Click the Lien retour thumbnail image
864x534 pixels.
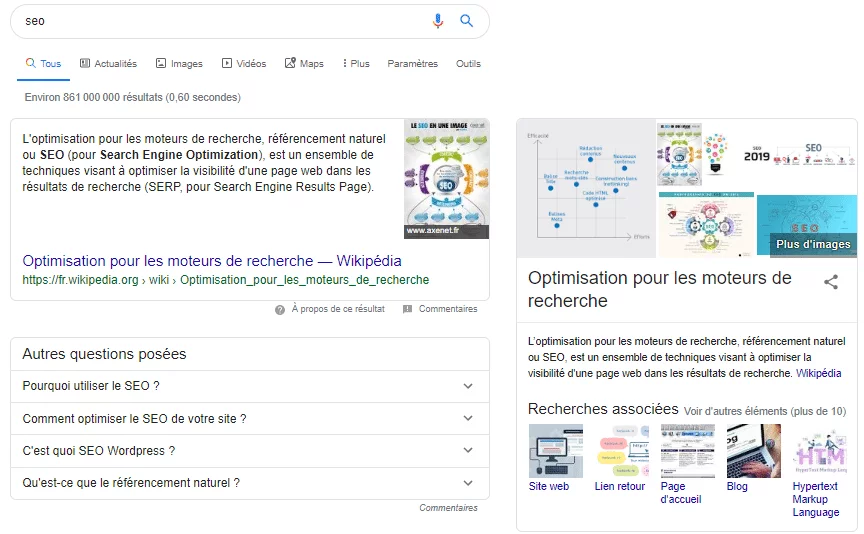(x=622, y=451)
